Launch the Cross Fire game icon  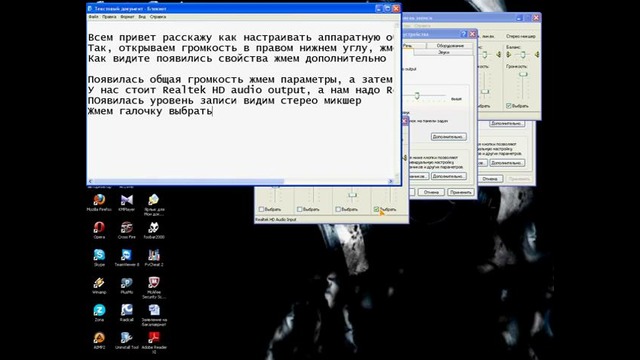point(127,227)
